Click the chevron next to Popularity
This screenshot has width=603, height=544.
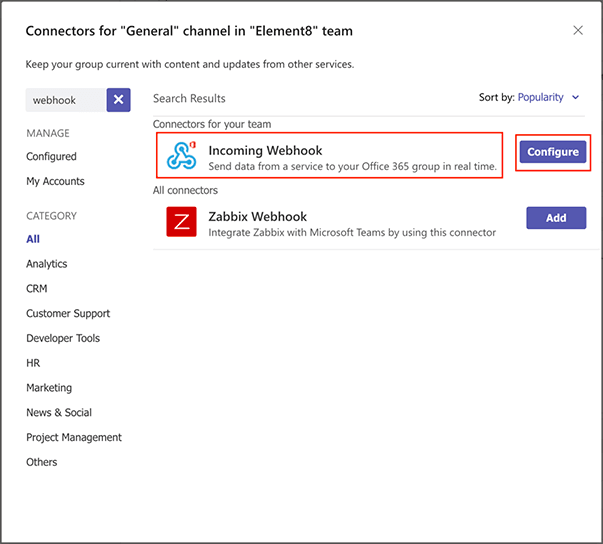576,97
